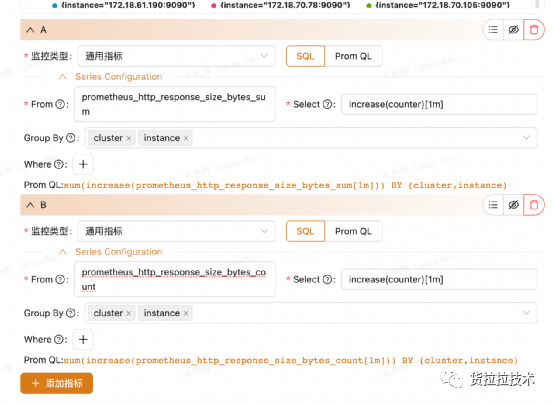Collapse query B section chevron
Image resolution: width=552 pixels, height=404 pixels.
pyautogui.click(x=30, y=205)
